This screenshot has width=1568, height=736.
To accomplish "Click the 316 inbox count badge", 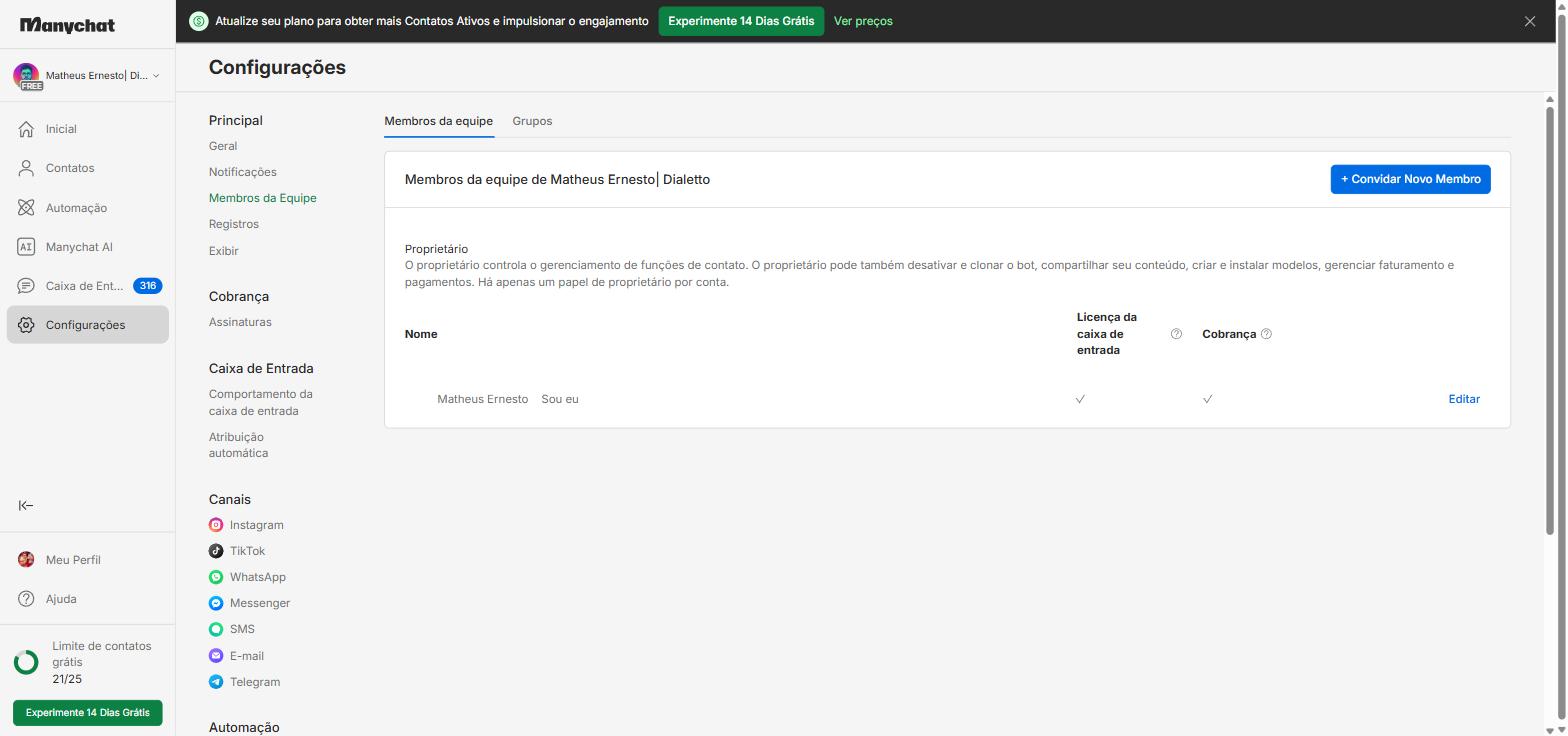I will (x=147, y=286).
